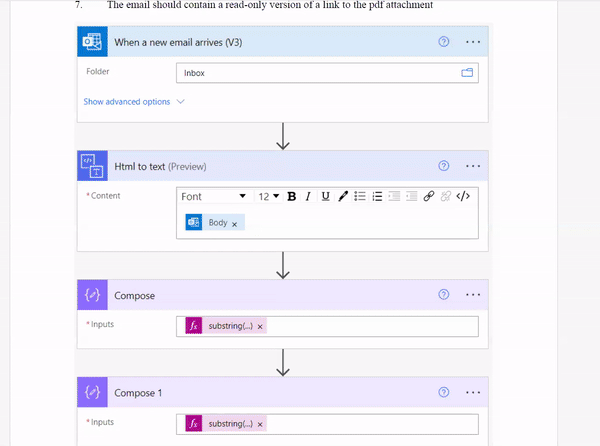Open the Font family dropdown
Screen dimensions: 600x446
[213, 197]
